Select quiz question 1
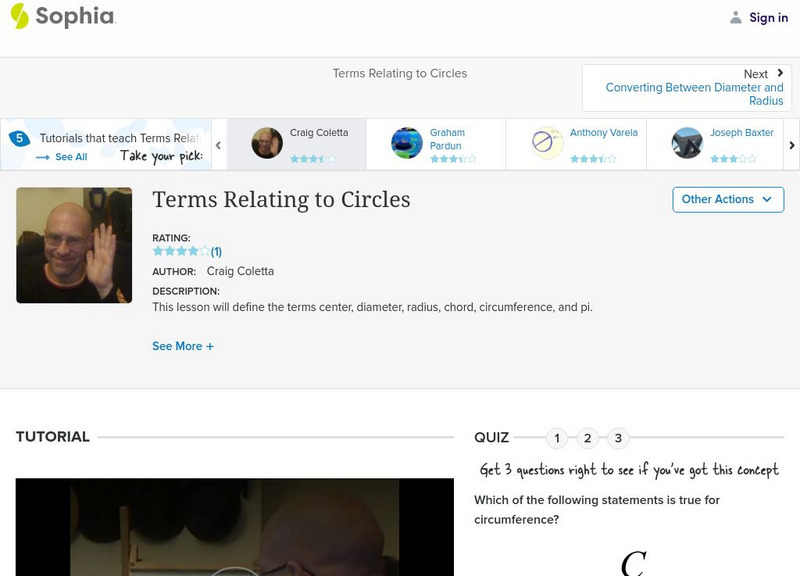The width and height of the screenshot is (800, 576). click(557, 438)
